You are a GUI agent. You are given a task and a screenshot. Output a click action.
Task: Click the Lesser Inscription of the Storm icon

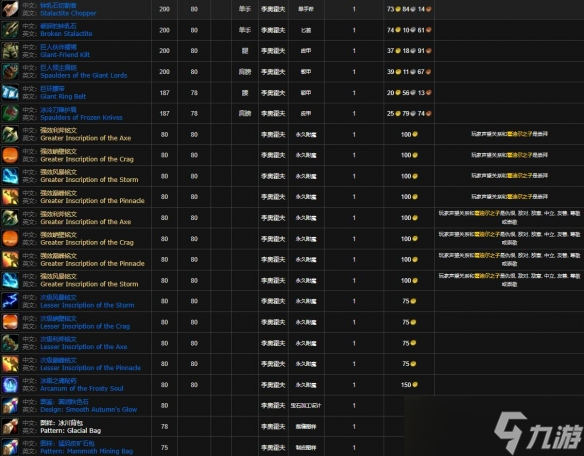(10, 301)
